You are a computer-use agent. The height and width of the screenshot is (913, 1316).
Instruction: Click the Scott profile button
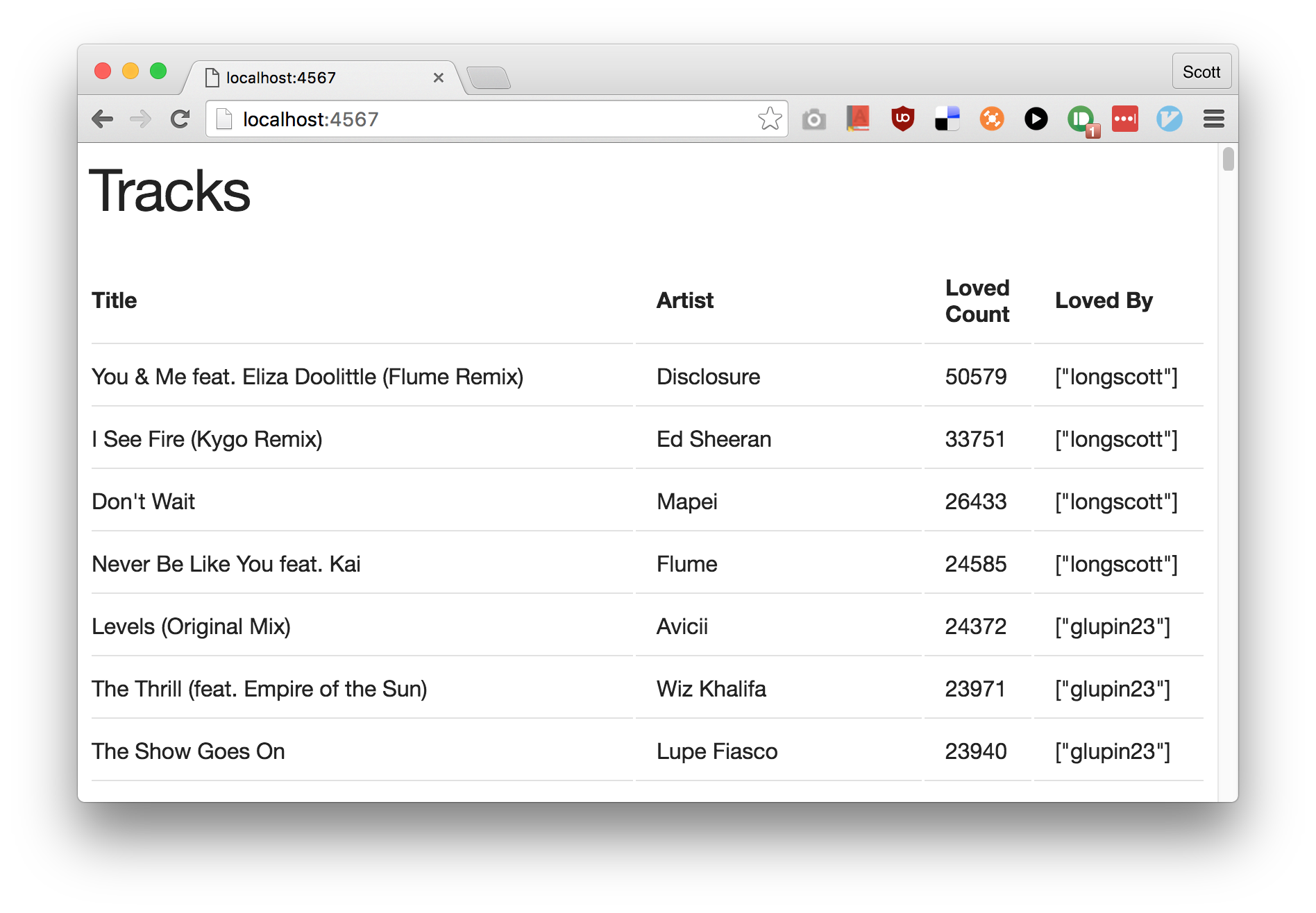(1201, 71)
